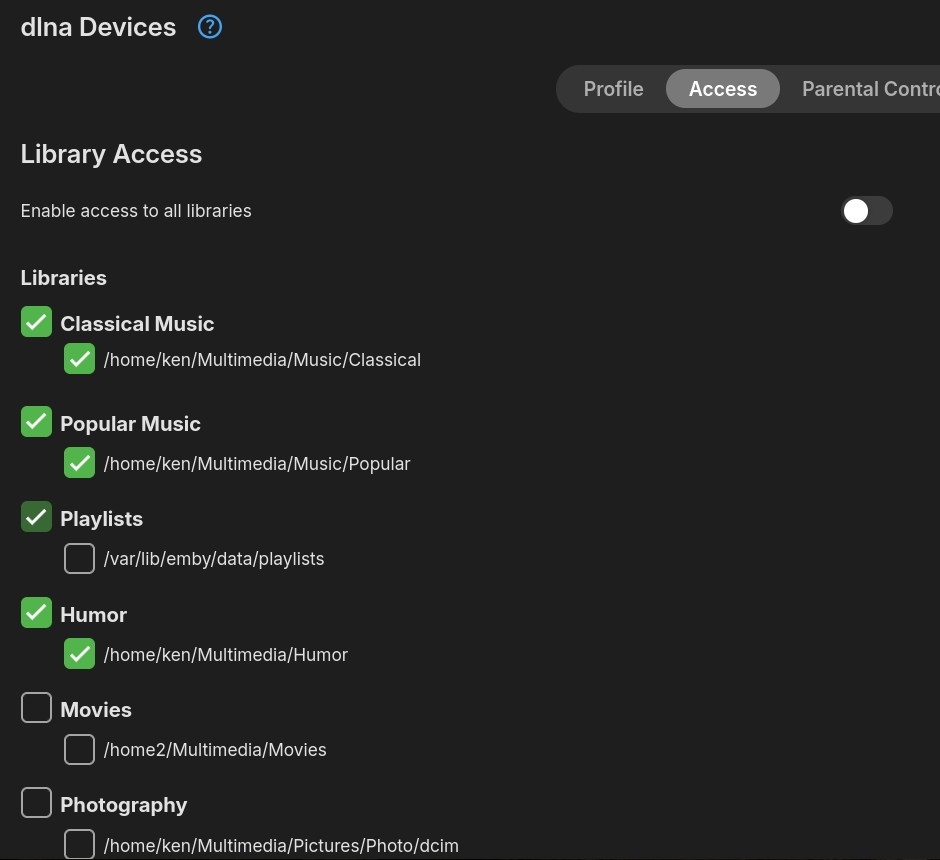
Task: Check the Photography library checkbox
Action: [36, 803]
